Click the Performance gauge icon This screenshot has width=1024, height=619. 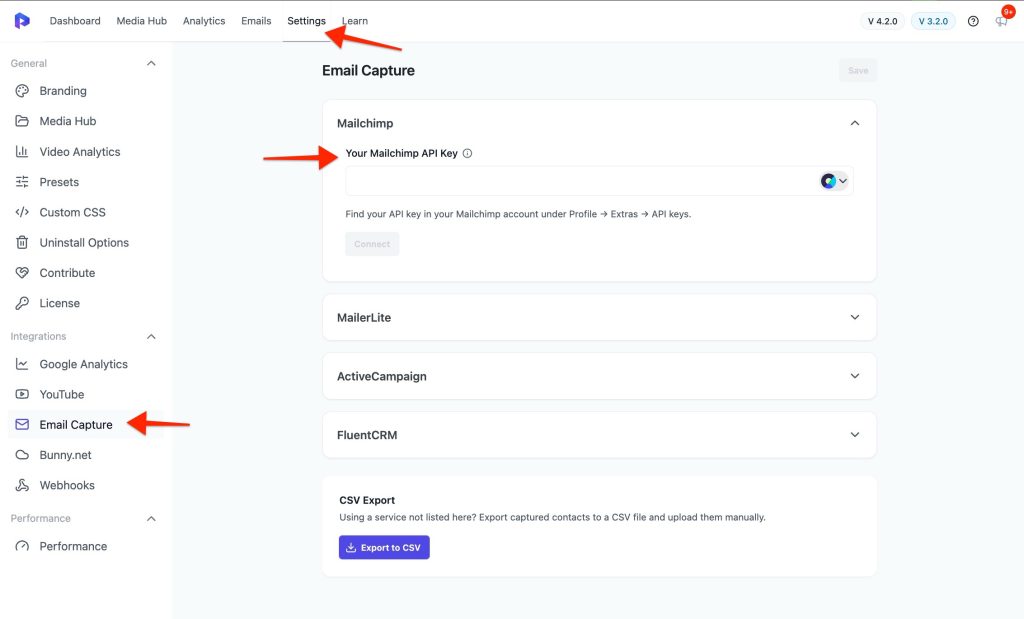22,546
